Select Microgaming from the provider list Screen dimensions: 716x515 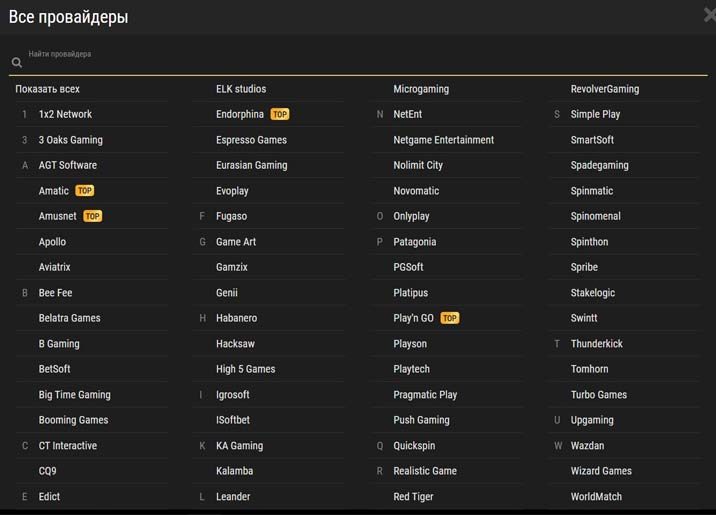(421, 89)
